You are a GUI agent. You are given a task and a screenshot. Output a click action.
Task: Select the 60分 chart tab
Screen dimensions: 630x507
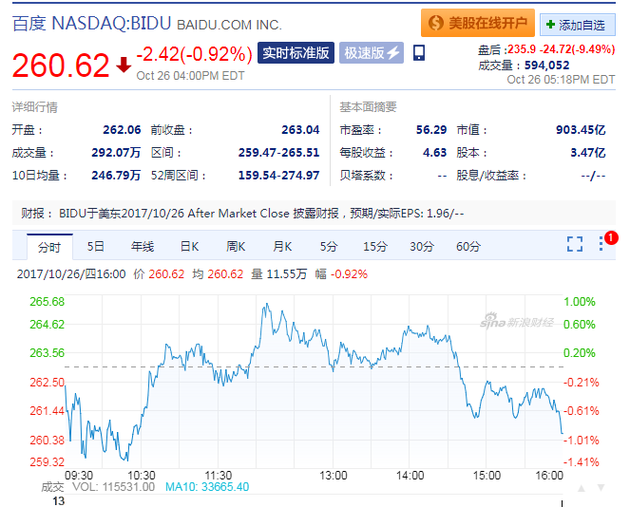468,246
